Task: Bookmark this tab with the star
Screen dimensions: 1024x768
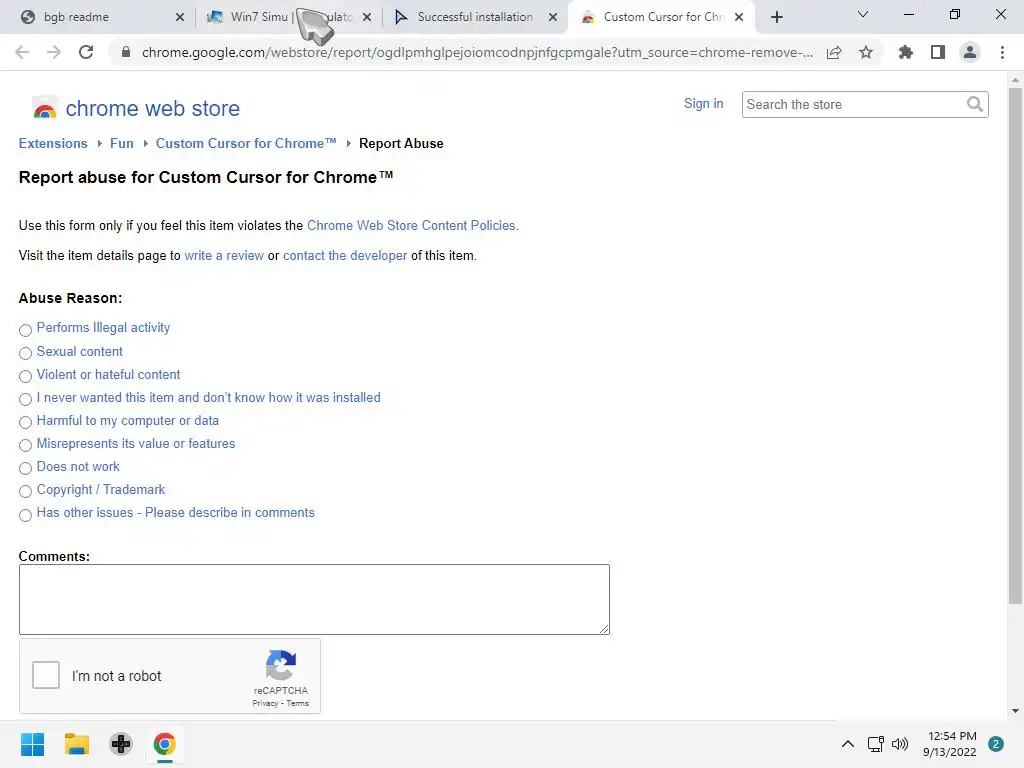Action: point(866,52)
